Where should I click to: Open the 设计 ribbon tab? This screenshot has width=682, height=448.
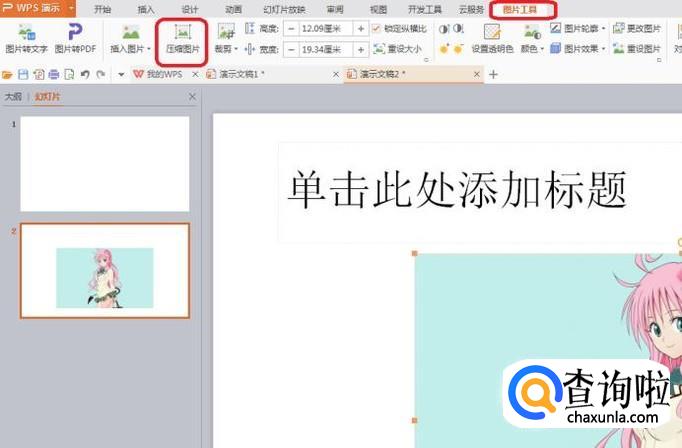tap(190, 9)
